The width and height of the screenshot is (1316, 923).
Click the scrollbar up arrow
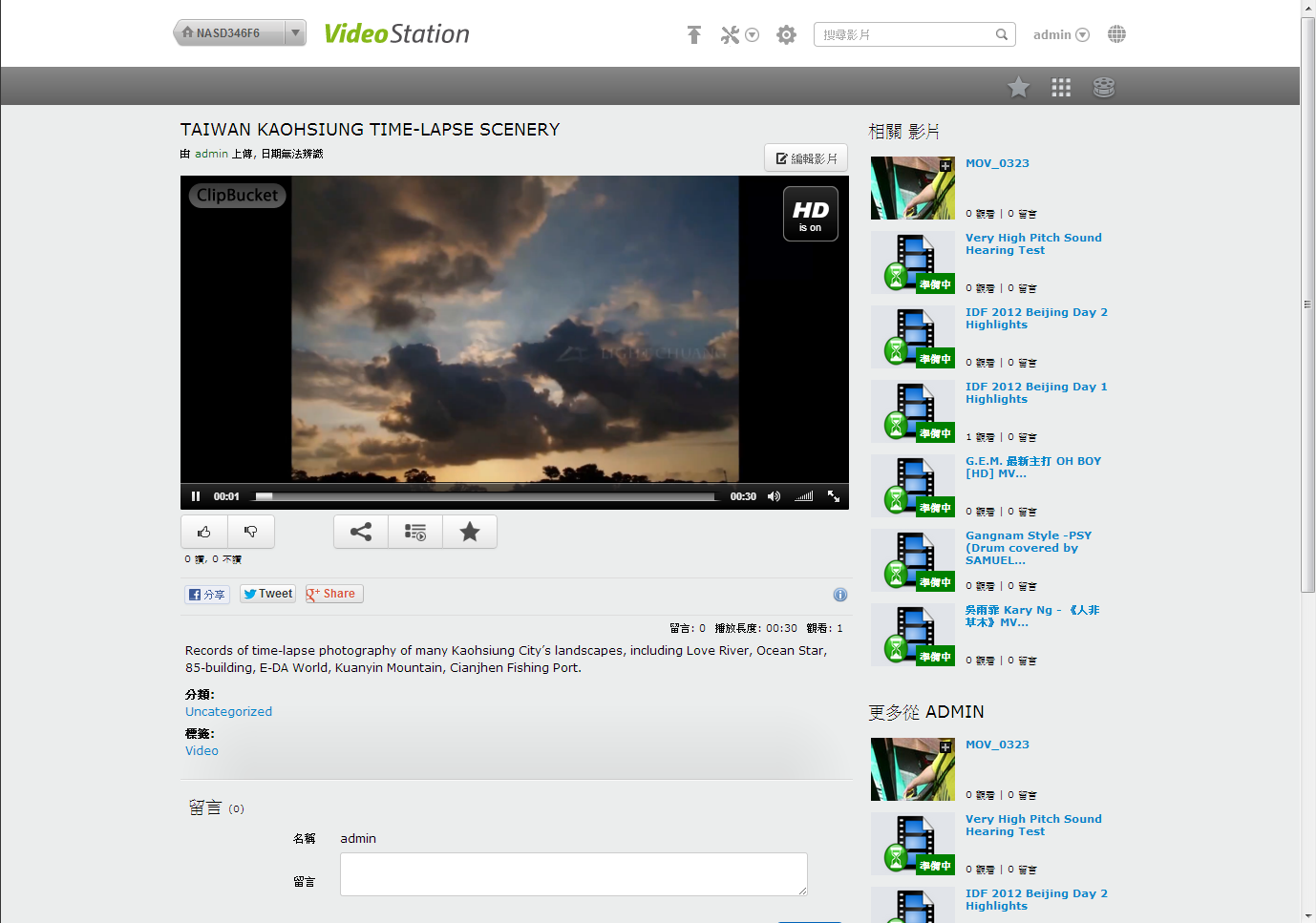pyautogui.click(x=1308, y=8)
